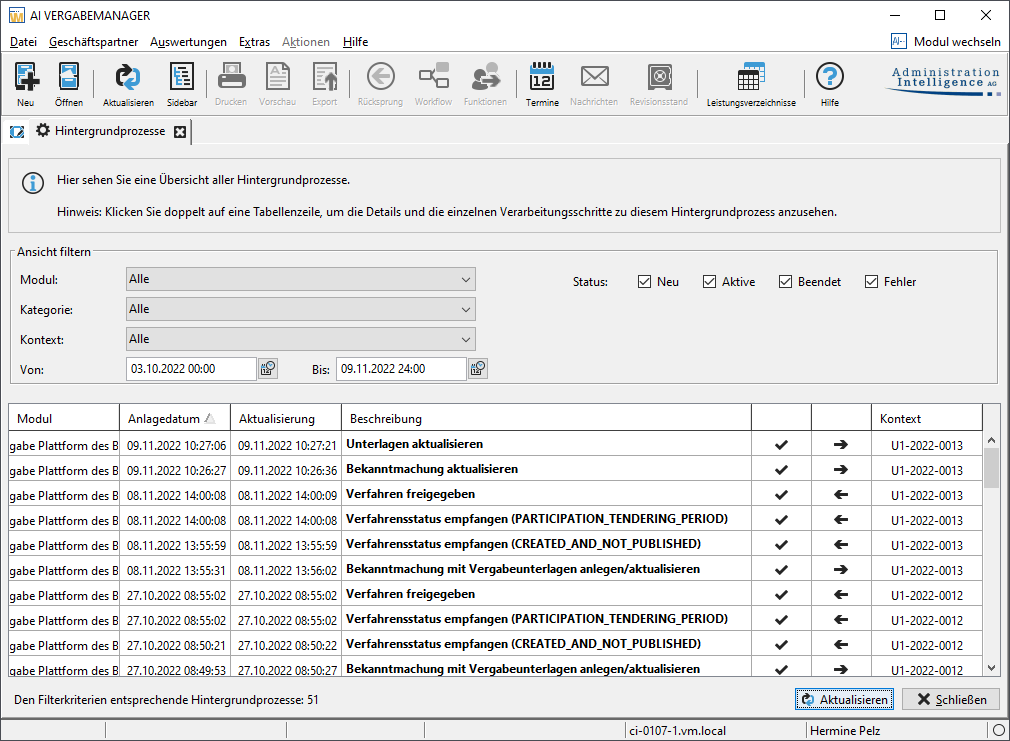Screen dimensions: 1010x741
Task: Click into the Bis date field
Action: [401, 369]
